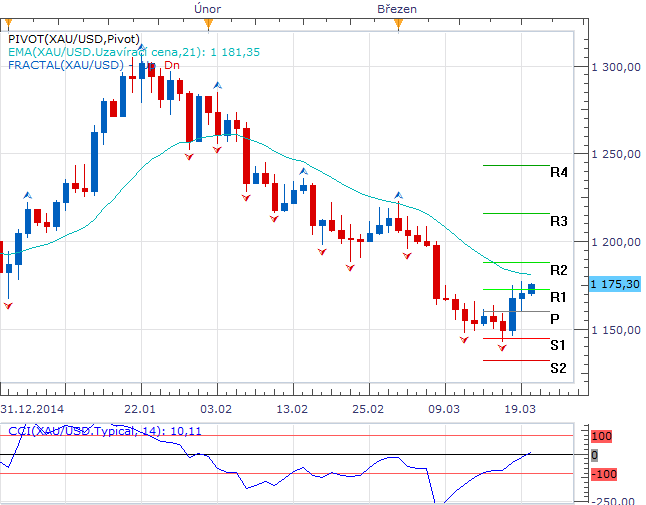Click the R2 pivot level label
Viewport: 646px width, 505px height.
tap(559, 270)
